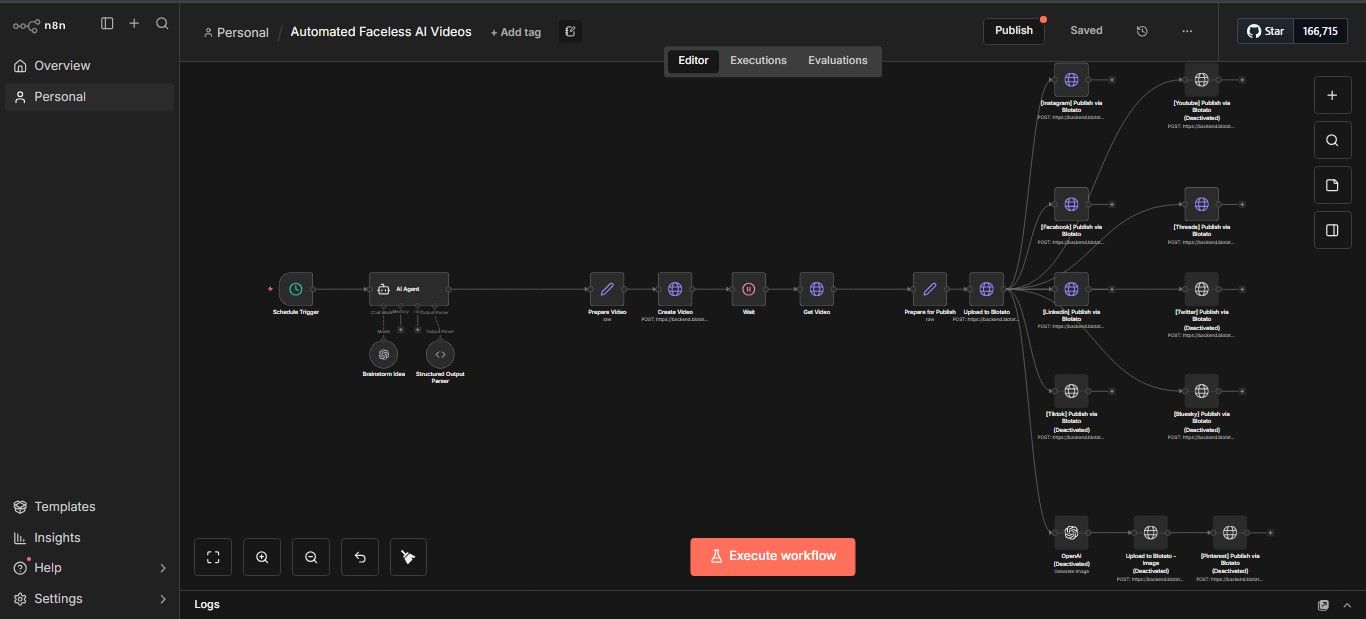Screen dimensions: 1366x619
Task: Click the Saved status text
Action: [x=1086, y=31]
